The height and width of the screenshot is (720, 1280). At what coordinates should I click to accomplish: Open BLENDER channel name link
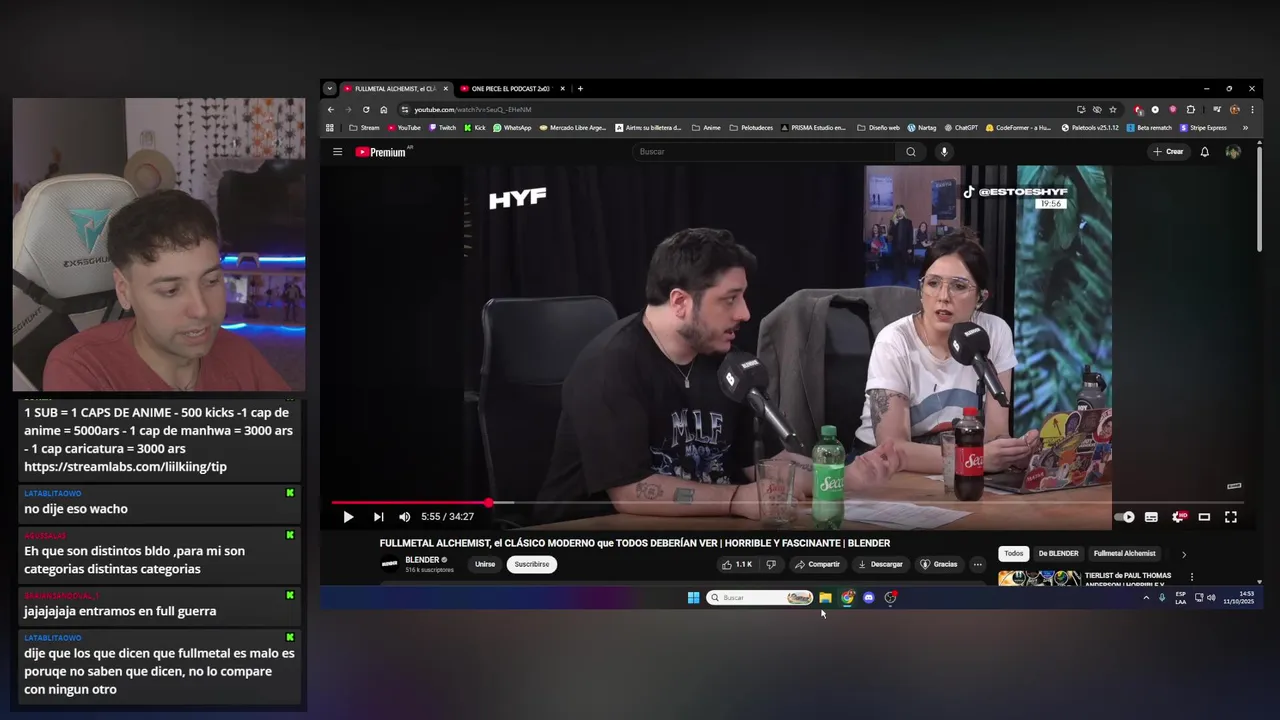pyautogui.click(x=422, y=560)
